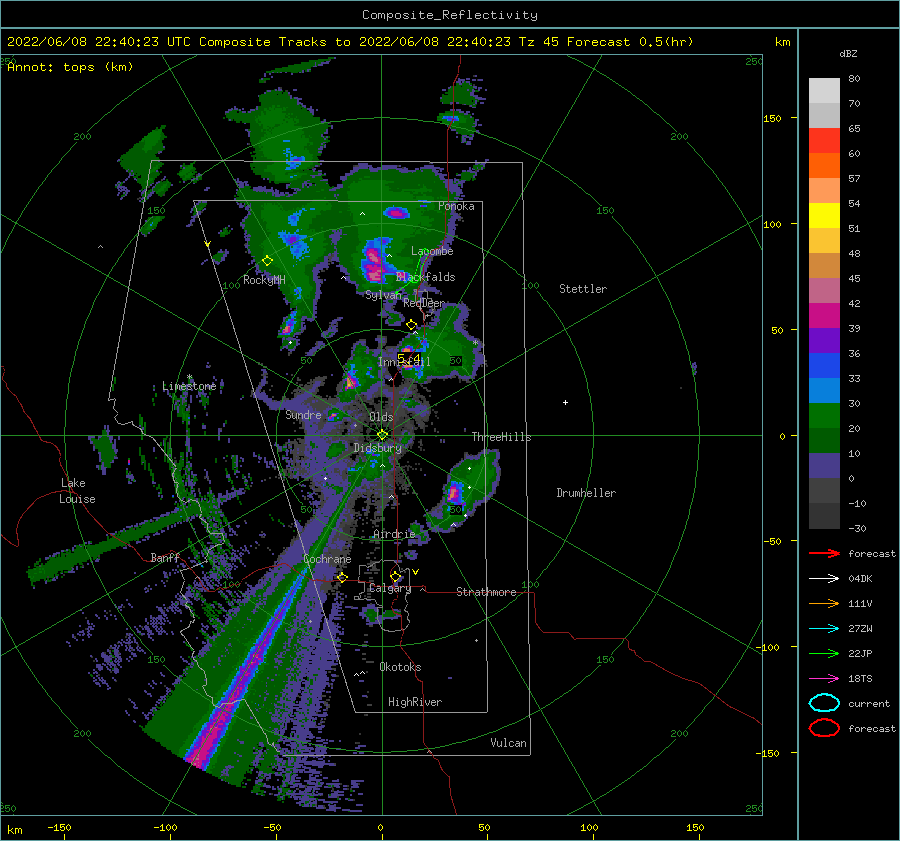This screenshot has height=841, width=900.
Task: Click the white 04DK track arrow
Action: pos(824,578)
